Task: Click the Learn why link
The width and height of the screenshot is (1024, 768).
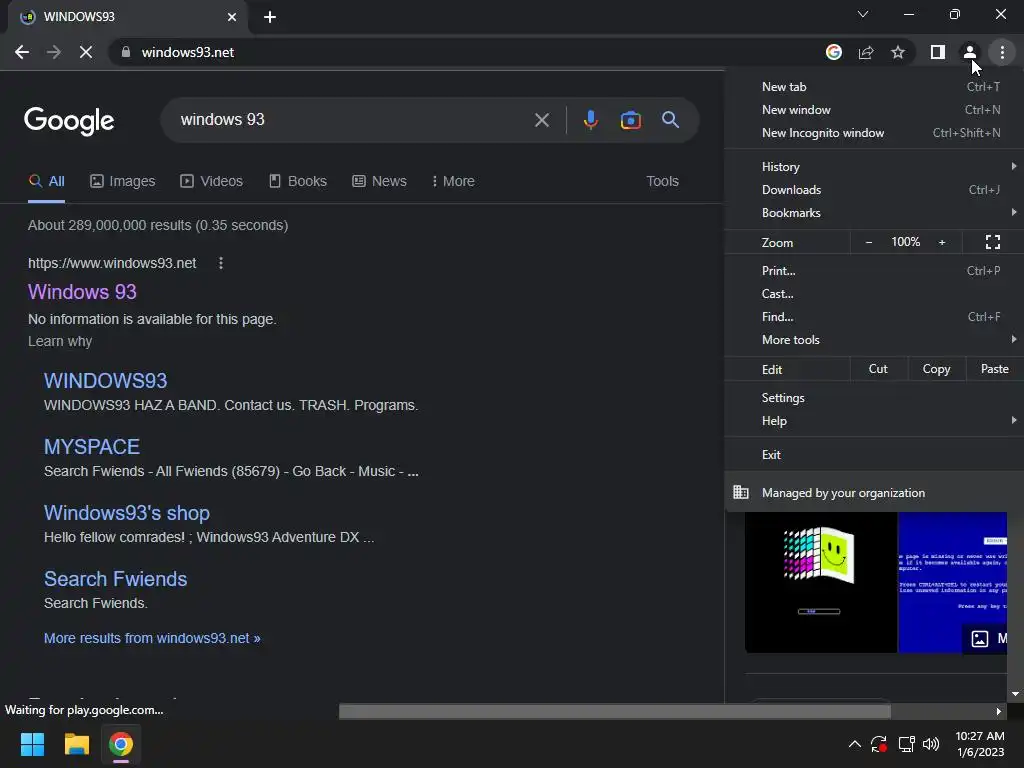Action: point(60,342)
